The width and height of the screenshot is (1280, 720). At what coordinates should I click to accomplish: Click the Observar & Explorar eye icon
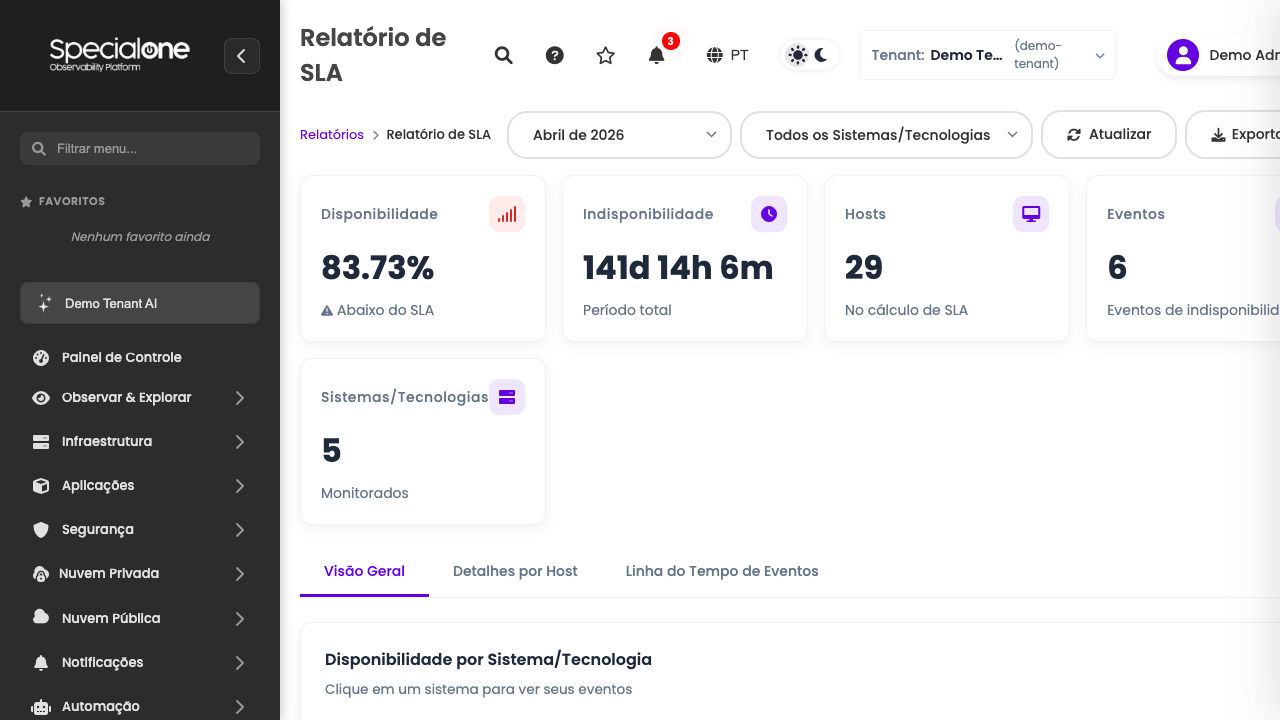[41, 398]
